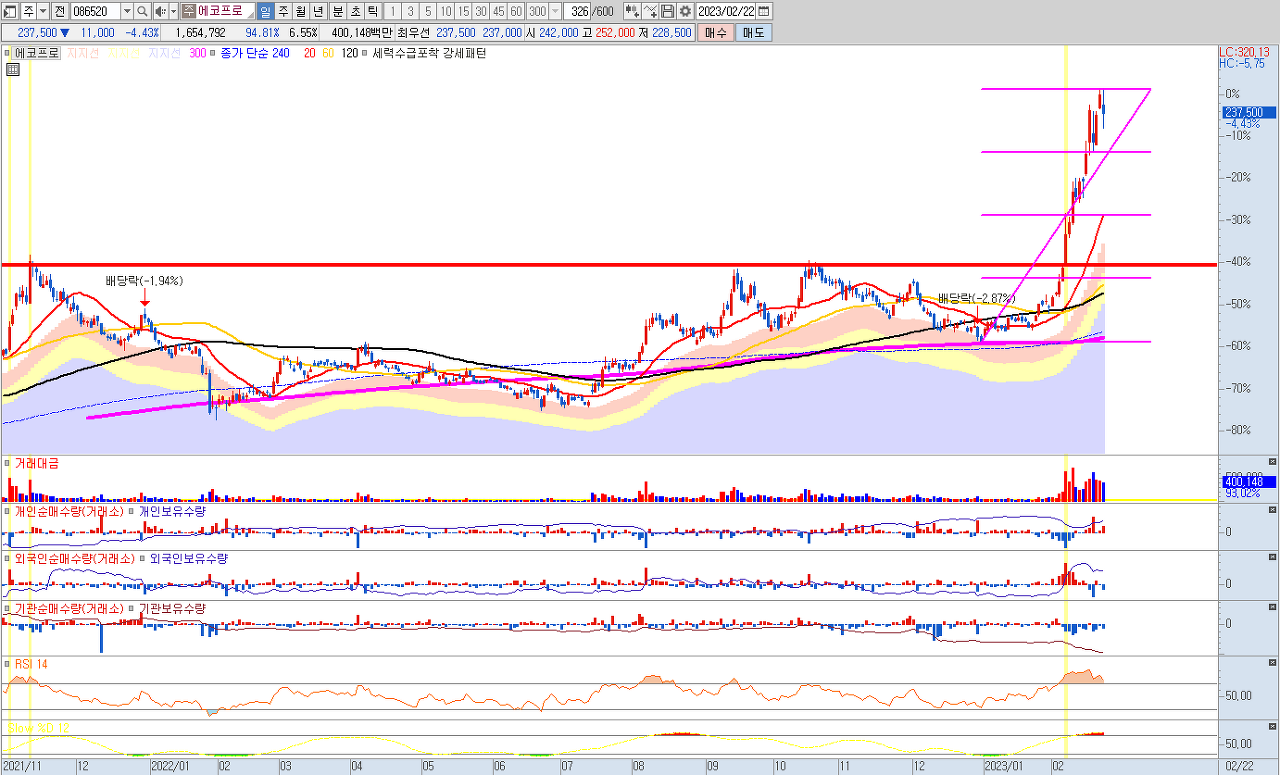Select the 30 interval button

point(481,11)
